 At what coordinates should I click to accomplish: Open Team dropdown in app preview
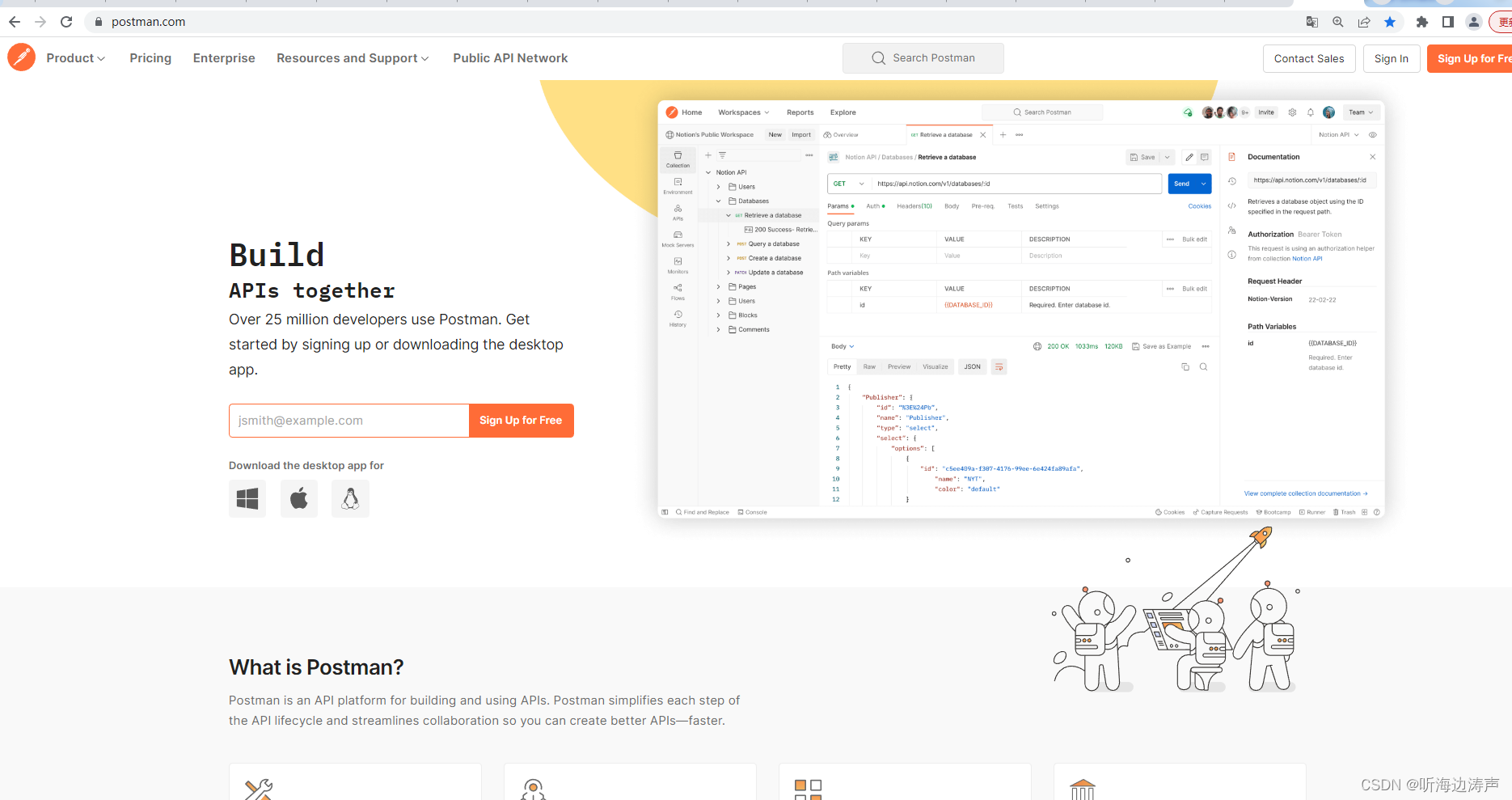[x=1361, y=112]
